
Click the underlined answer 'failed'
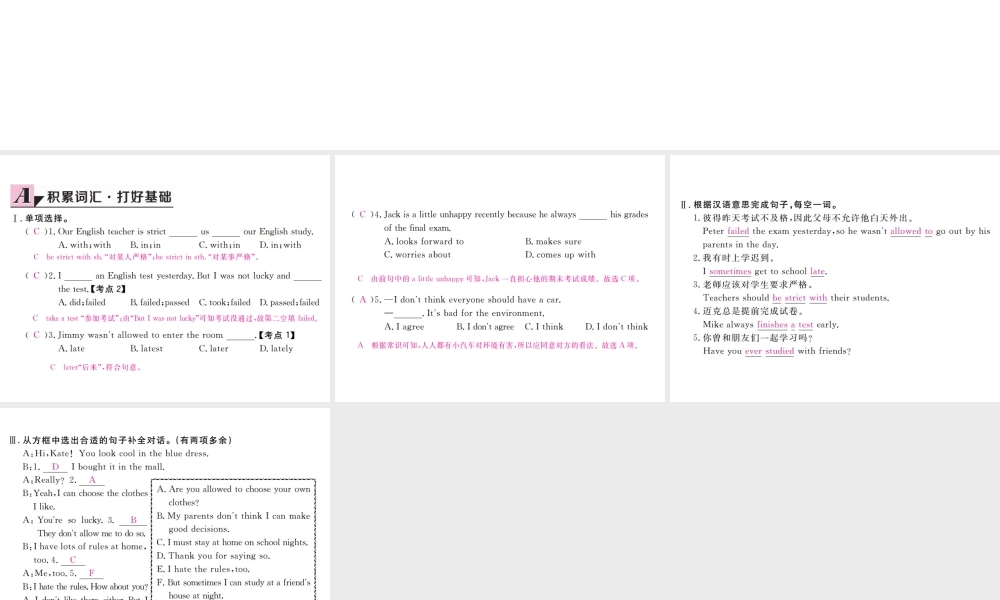[x=738, y=231]
